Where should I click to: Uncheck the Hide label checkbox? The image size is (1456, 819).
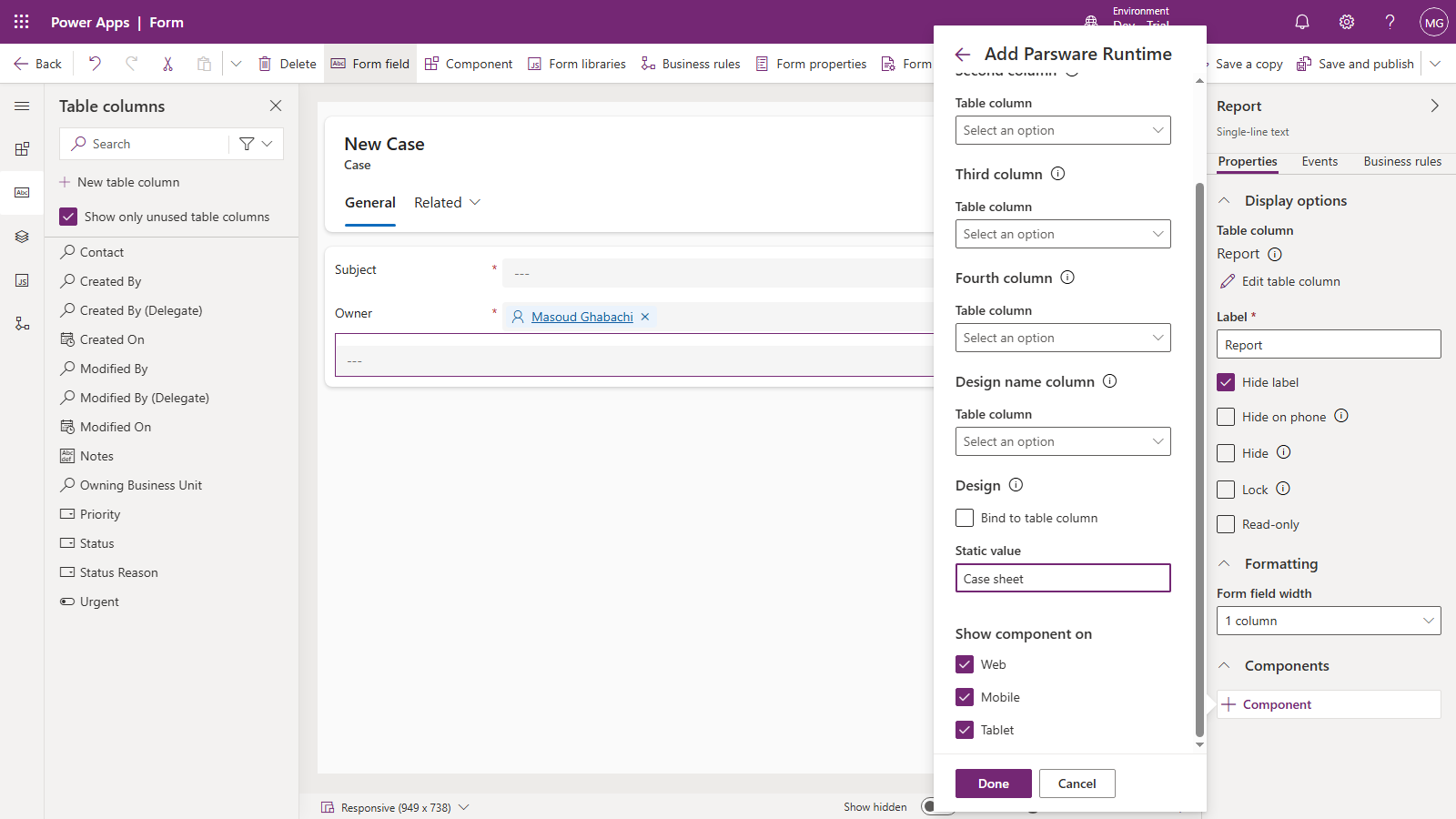[1226, 382]
